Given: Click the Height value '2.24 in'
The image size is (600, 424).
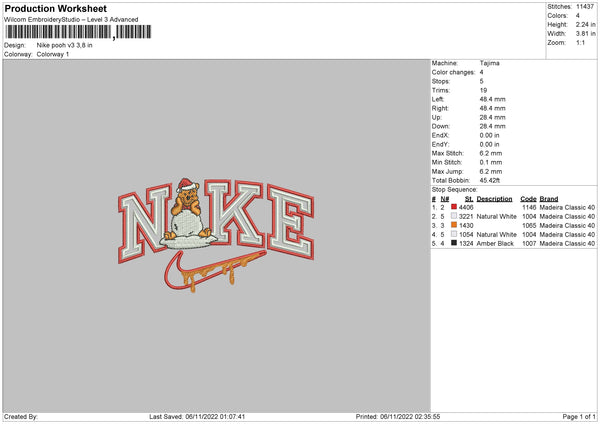Looking at the screenshot, I should 585,24.
